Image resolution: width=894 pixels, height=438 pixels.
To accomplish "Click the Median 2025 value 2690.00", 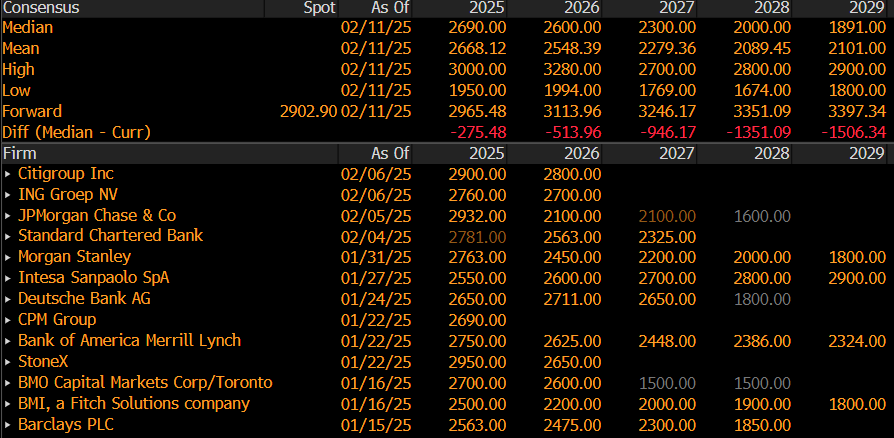I will pyautogui.click(x=477, y=27).
